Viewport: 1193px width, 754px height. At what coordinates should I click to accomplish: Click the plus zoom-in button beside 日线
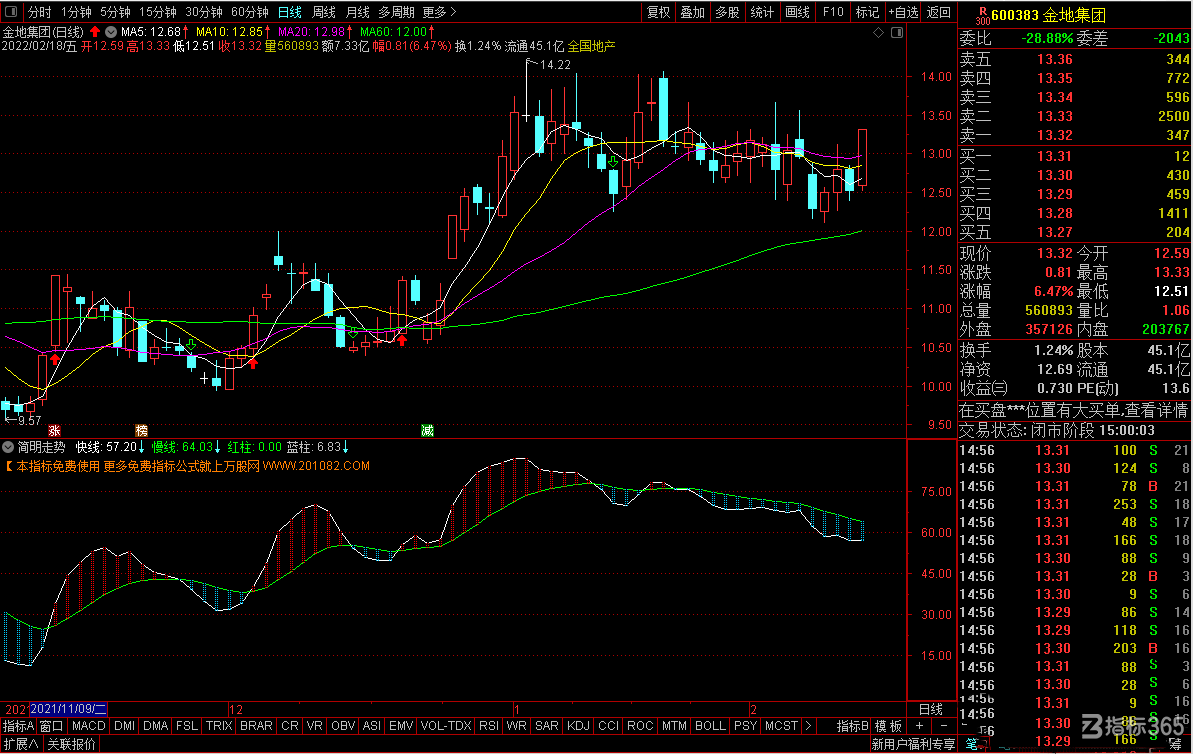[x=919, y=726]
